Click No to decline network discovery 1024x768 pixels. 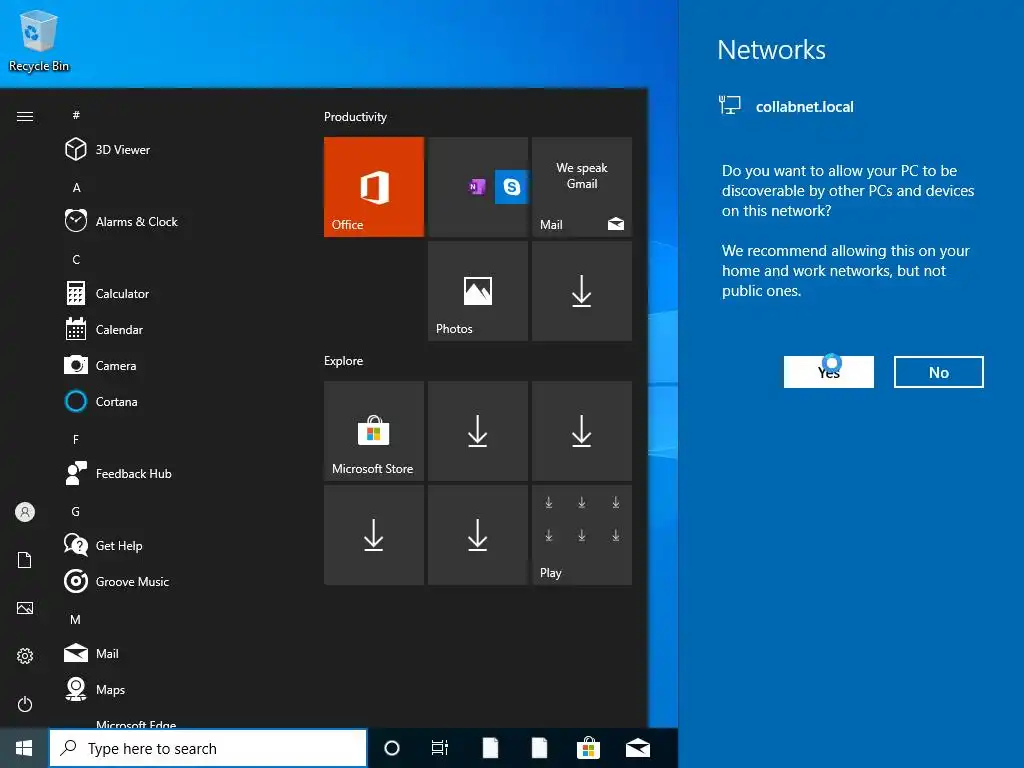[x=938, y=372]
